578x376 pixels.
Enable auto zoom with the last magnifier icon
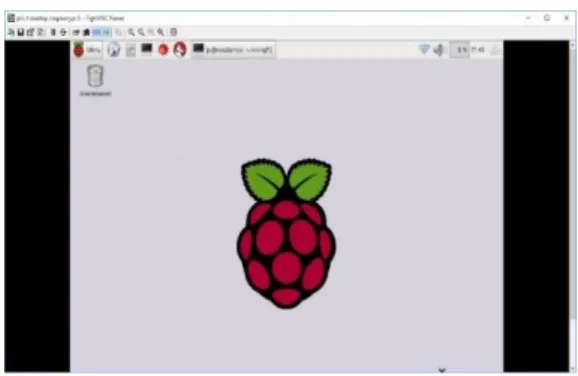click(x=161, y=32)
